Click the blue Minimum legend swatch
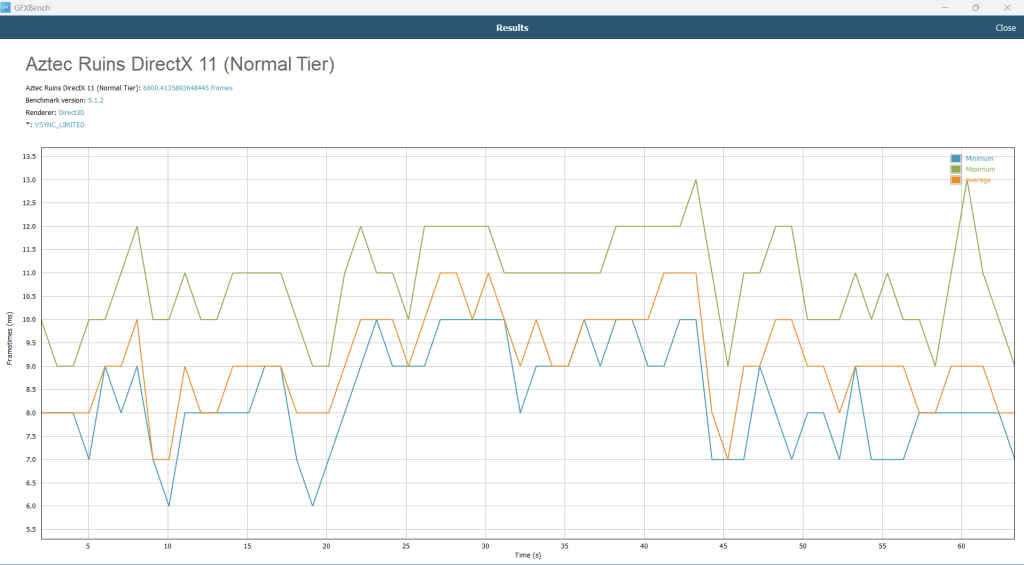 (956, 159)
